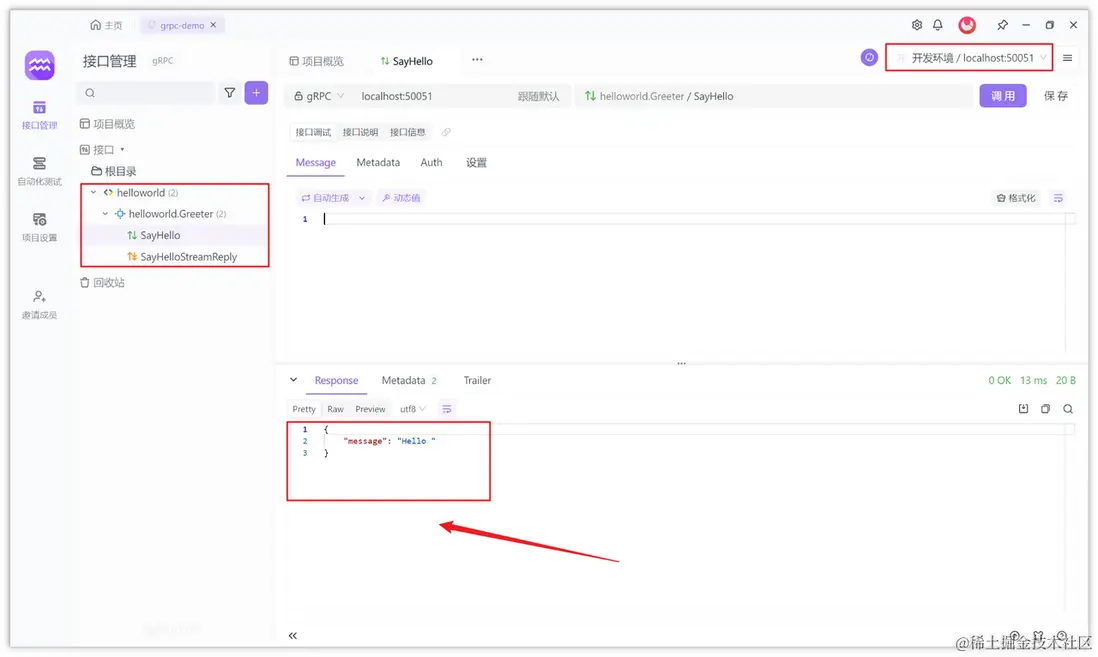This screenshot has width=1098, height=657.
Task: Collapse the helloworld.Greeter service node
Action: (105, 214)
